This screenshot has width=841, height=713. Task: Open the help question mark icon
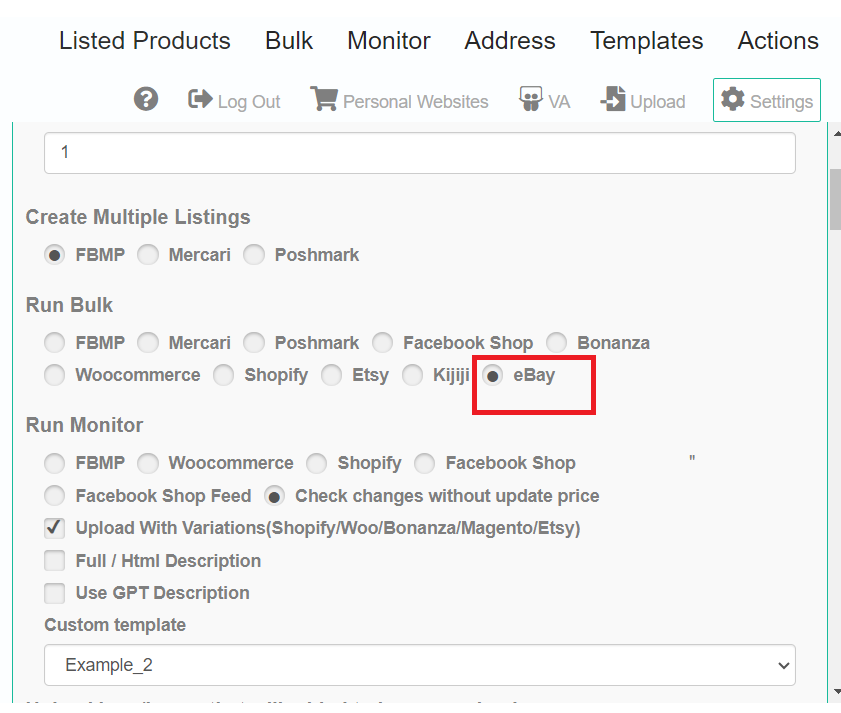(146, 99)
